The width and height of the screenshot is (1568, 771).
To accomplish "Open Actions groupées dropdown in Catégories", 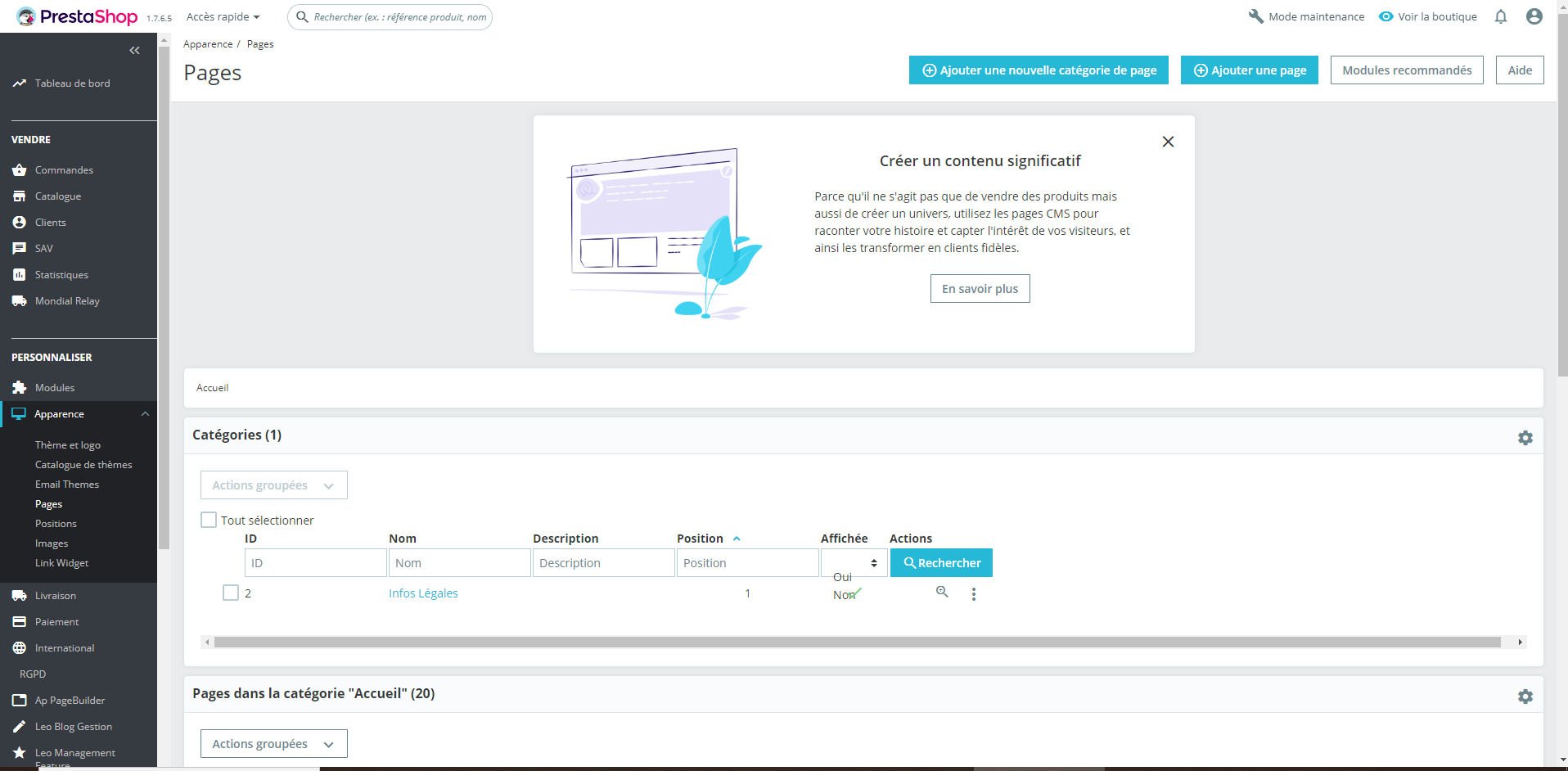I will point(273,485).
